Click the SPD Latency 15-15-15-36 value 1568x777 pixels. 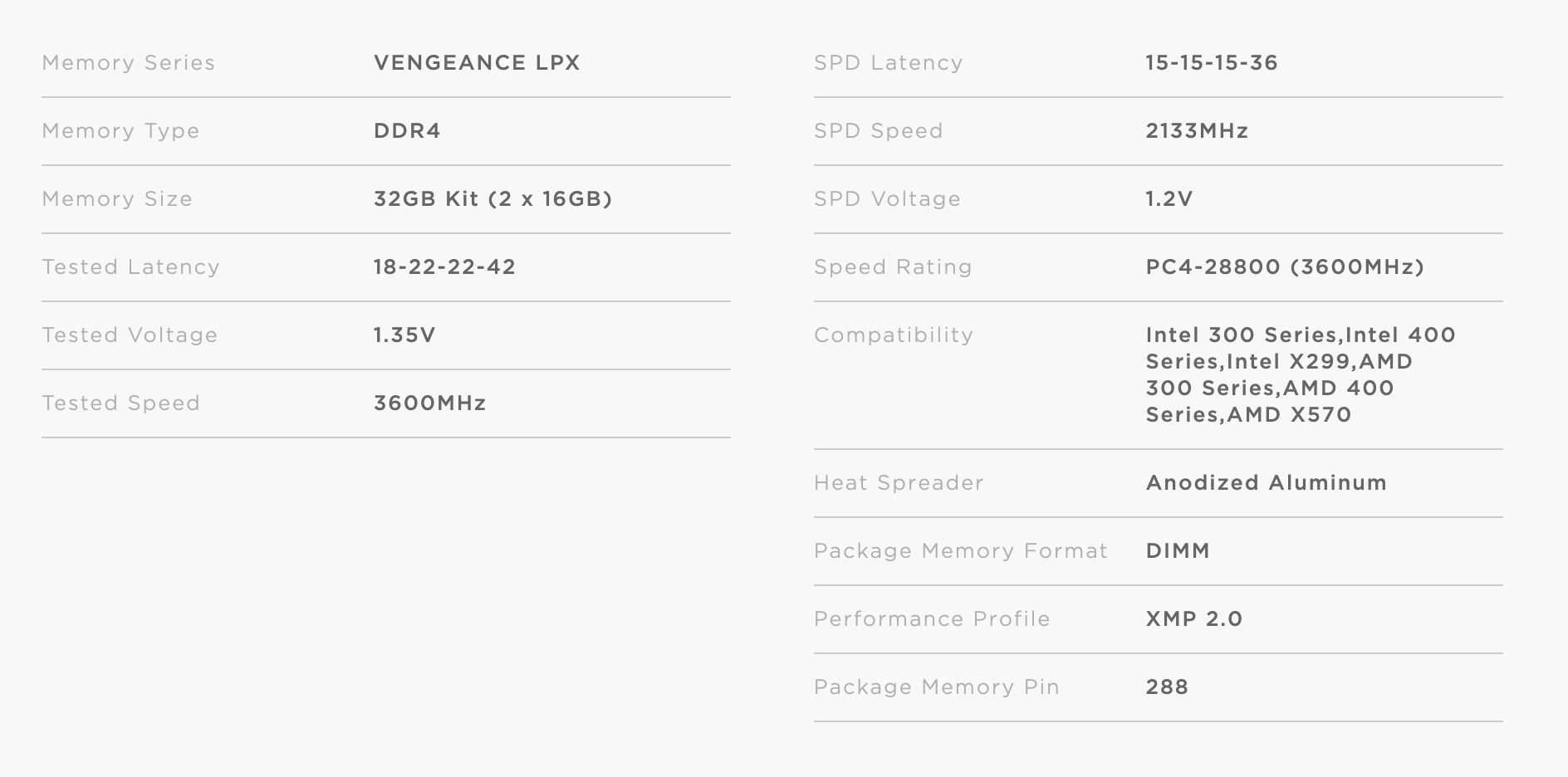(x=1211, y=63)
